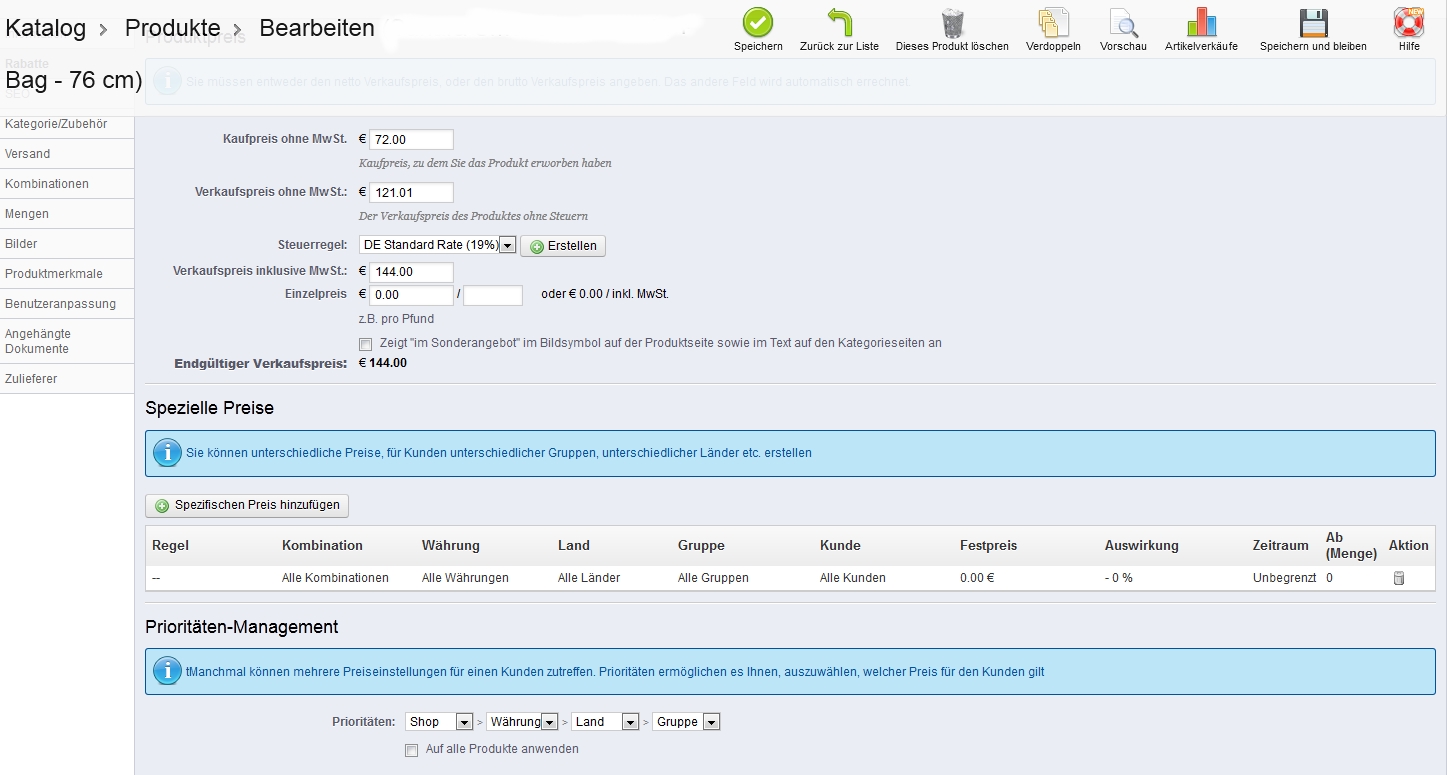Open the Kombinationen tab

pyautogui.click(x=67, y=184)
